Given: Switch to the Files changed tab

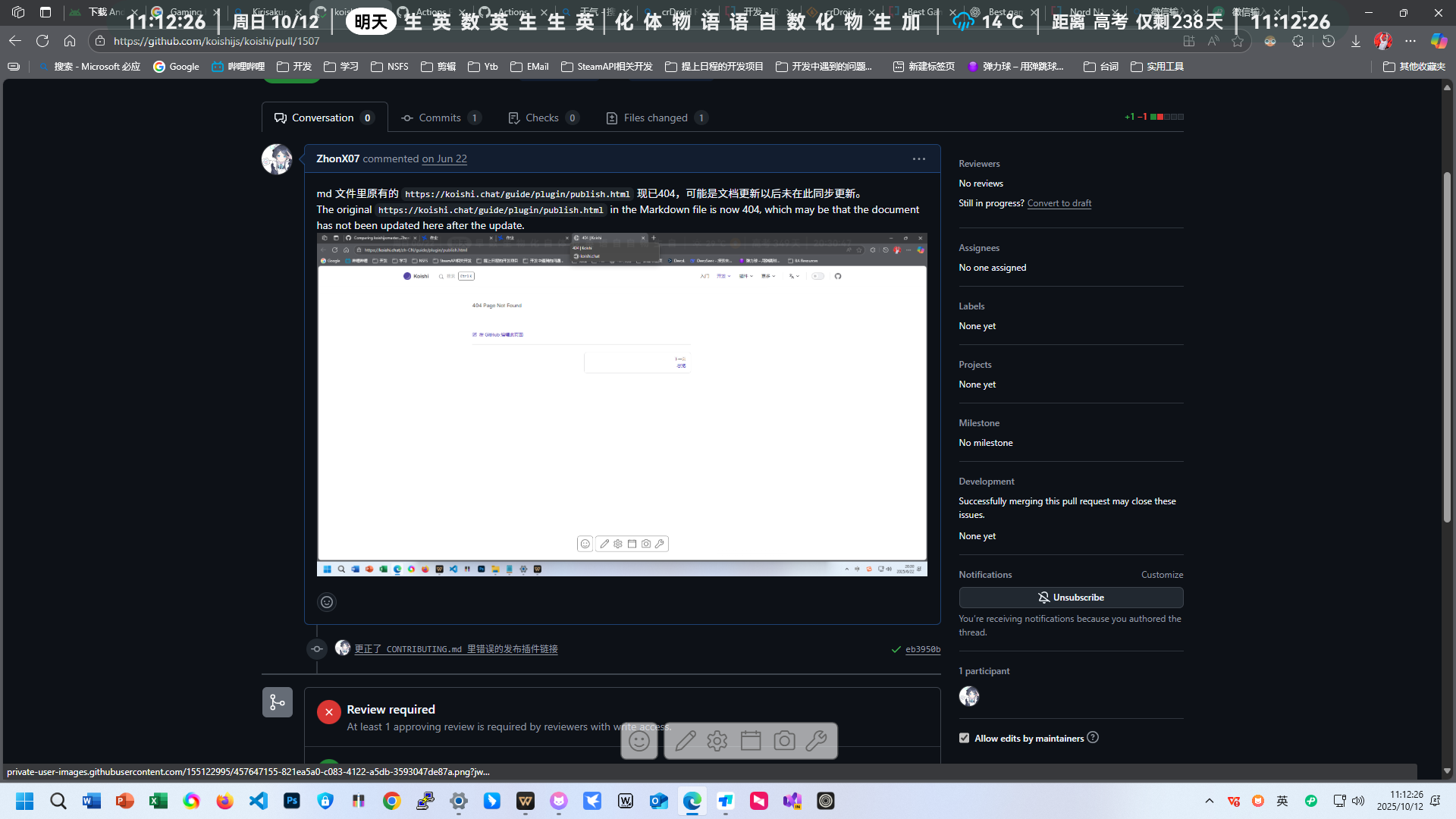Looking at the screenshot, I should click(655, 118).
